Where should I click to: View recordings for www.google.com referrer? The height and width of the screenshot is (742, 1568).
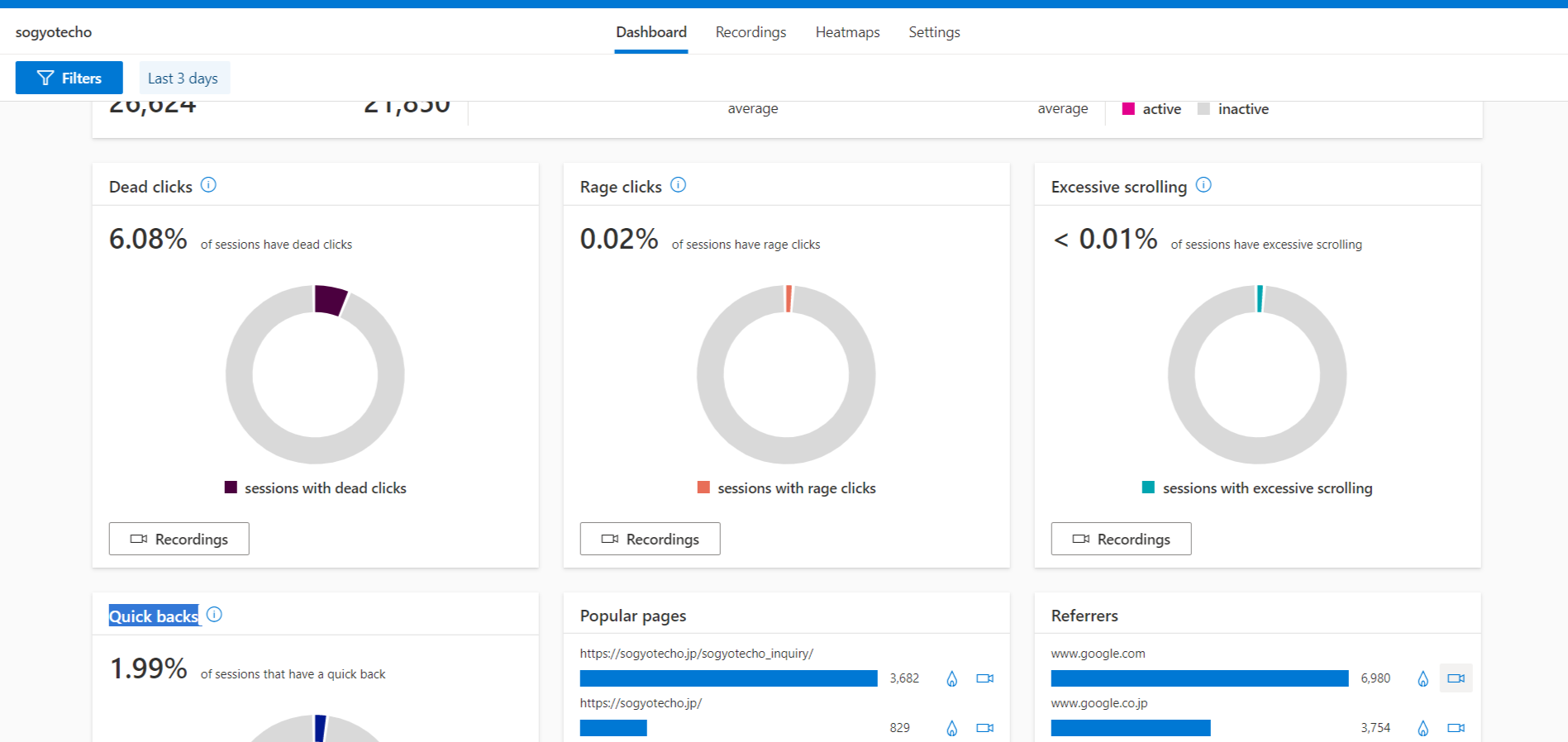point(1456,678)
